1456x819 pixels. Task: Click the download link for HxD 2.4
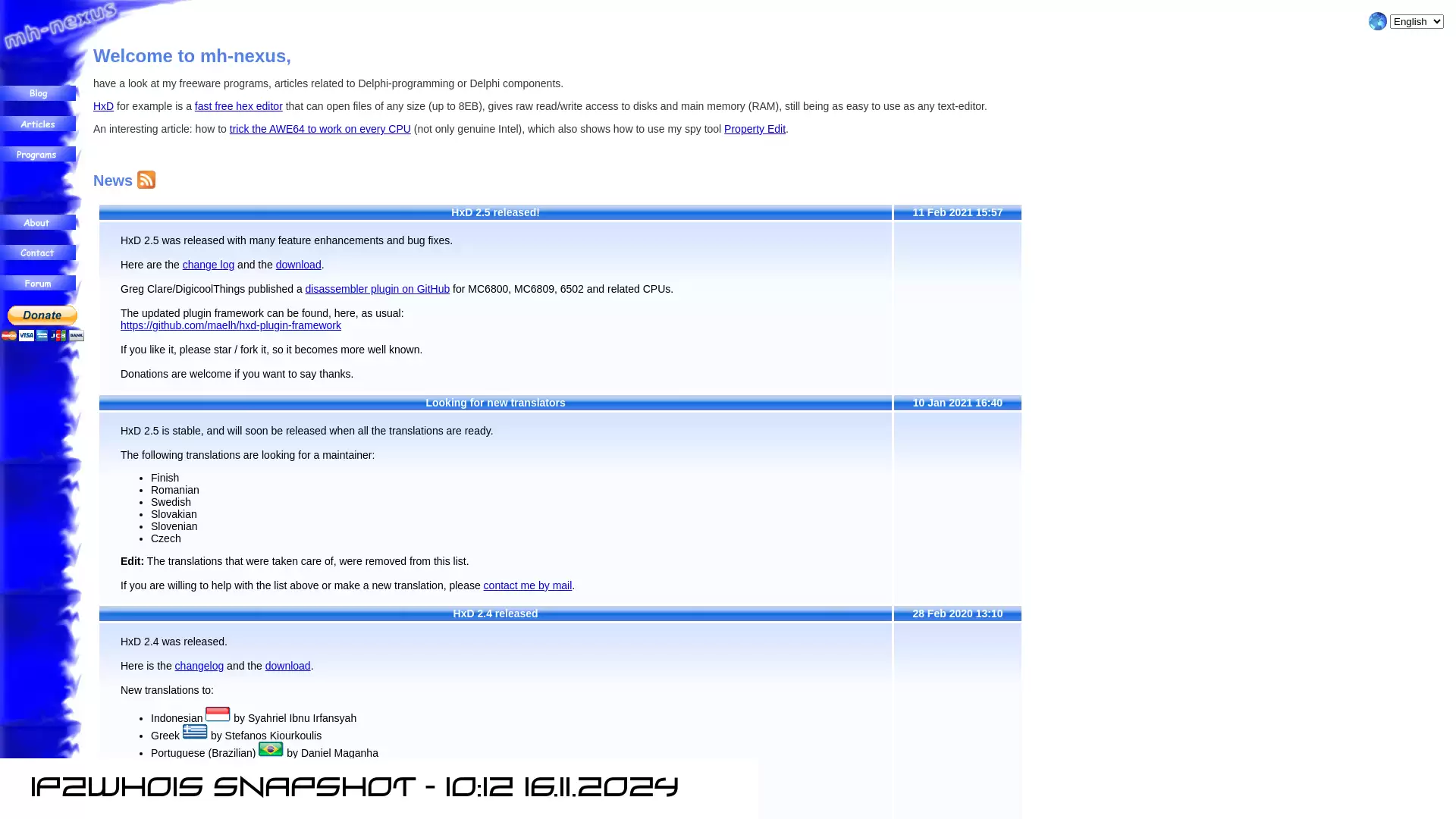tap(288, 666)
